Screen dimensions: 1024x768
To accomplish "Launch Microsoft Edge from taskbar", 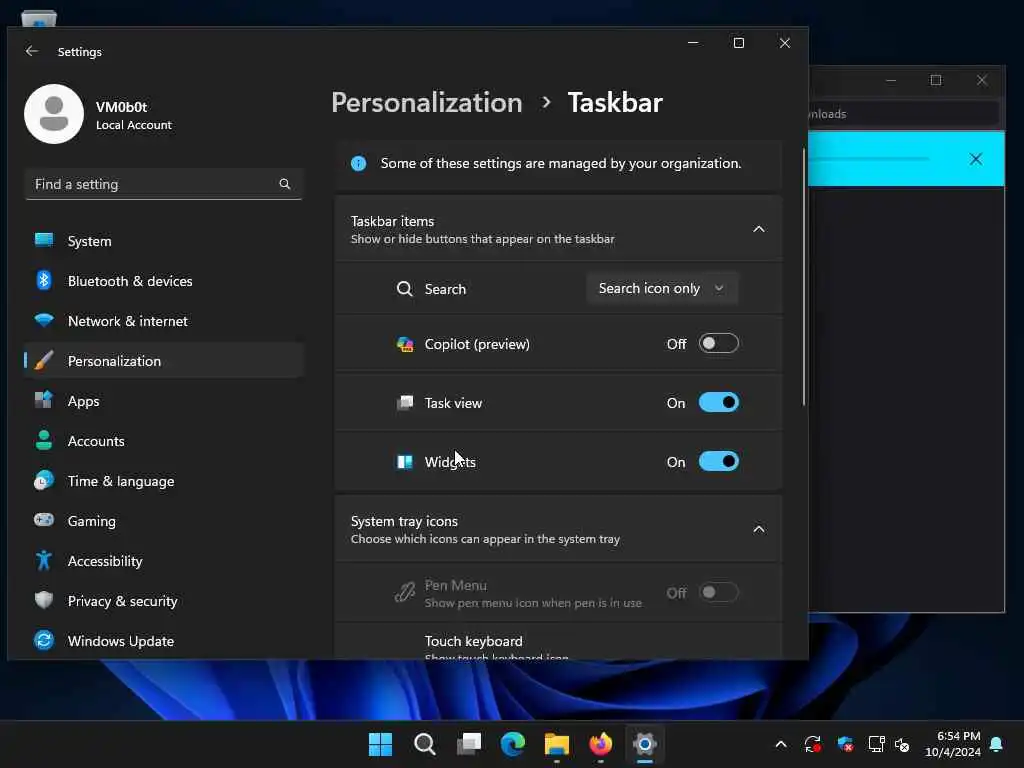I will [x=513, y=744].
